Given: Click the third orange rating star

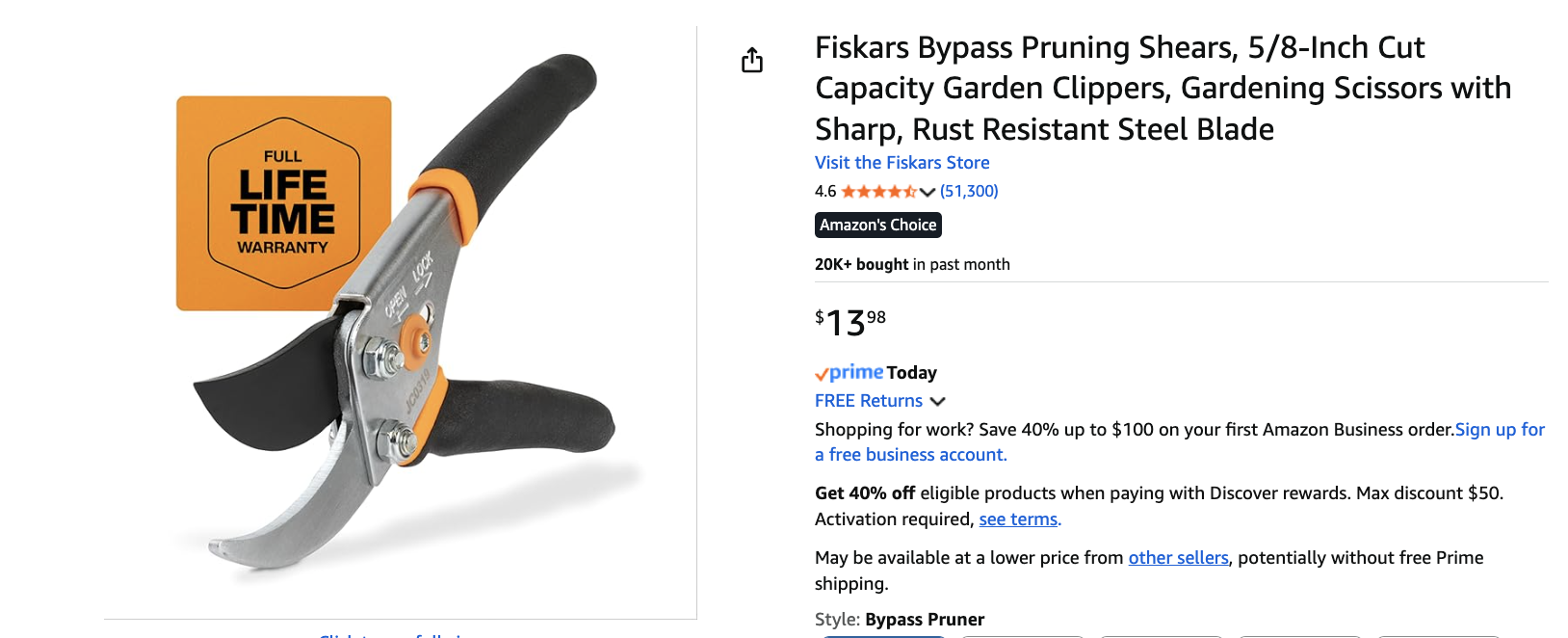Looking at the screenshot, I should pos(877,191).
